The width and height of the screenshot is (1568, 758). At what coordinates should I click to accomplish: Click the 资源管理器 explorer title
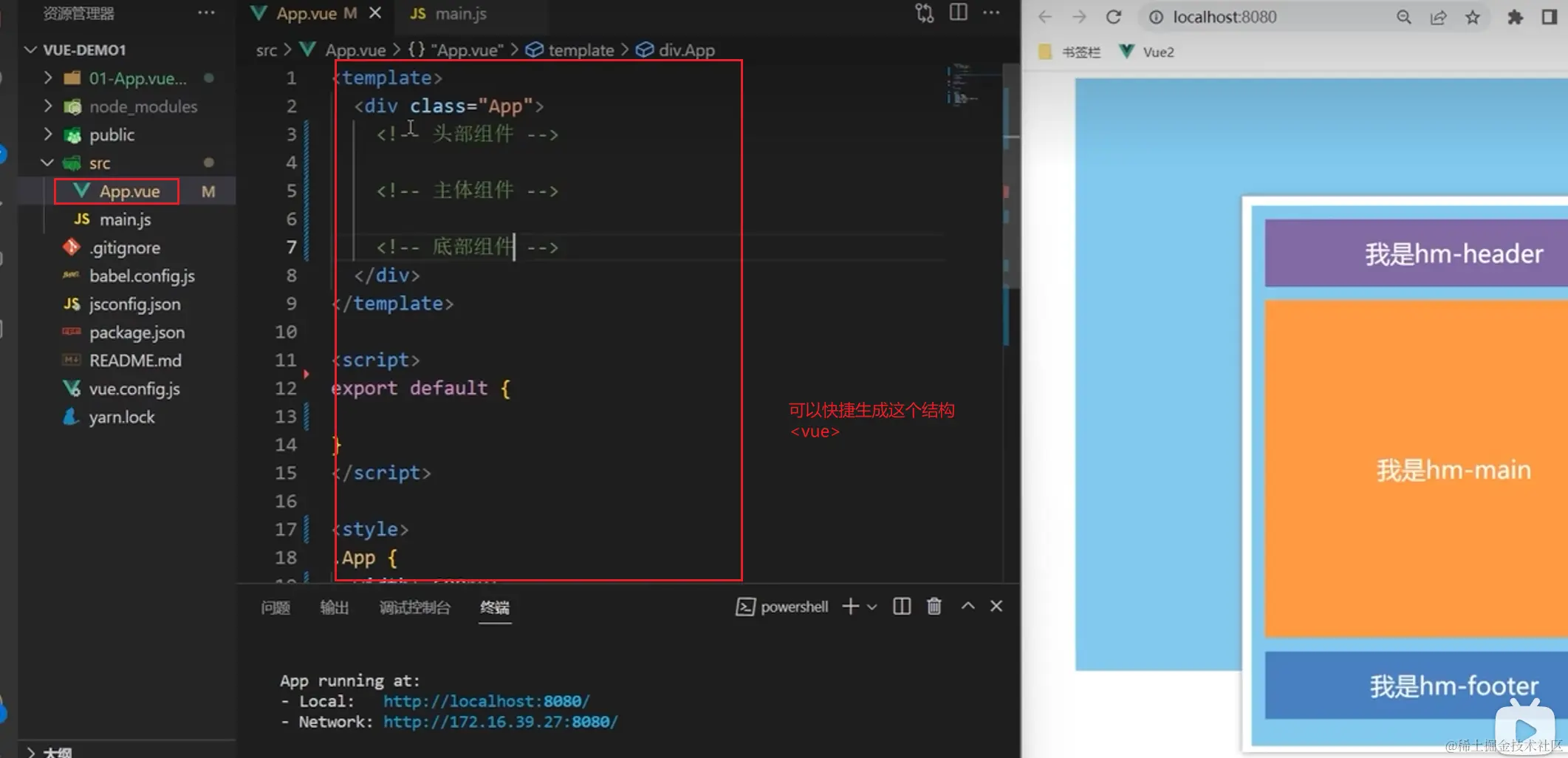point(78,13)
